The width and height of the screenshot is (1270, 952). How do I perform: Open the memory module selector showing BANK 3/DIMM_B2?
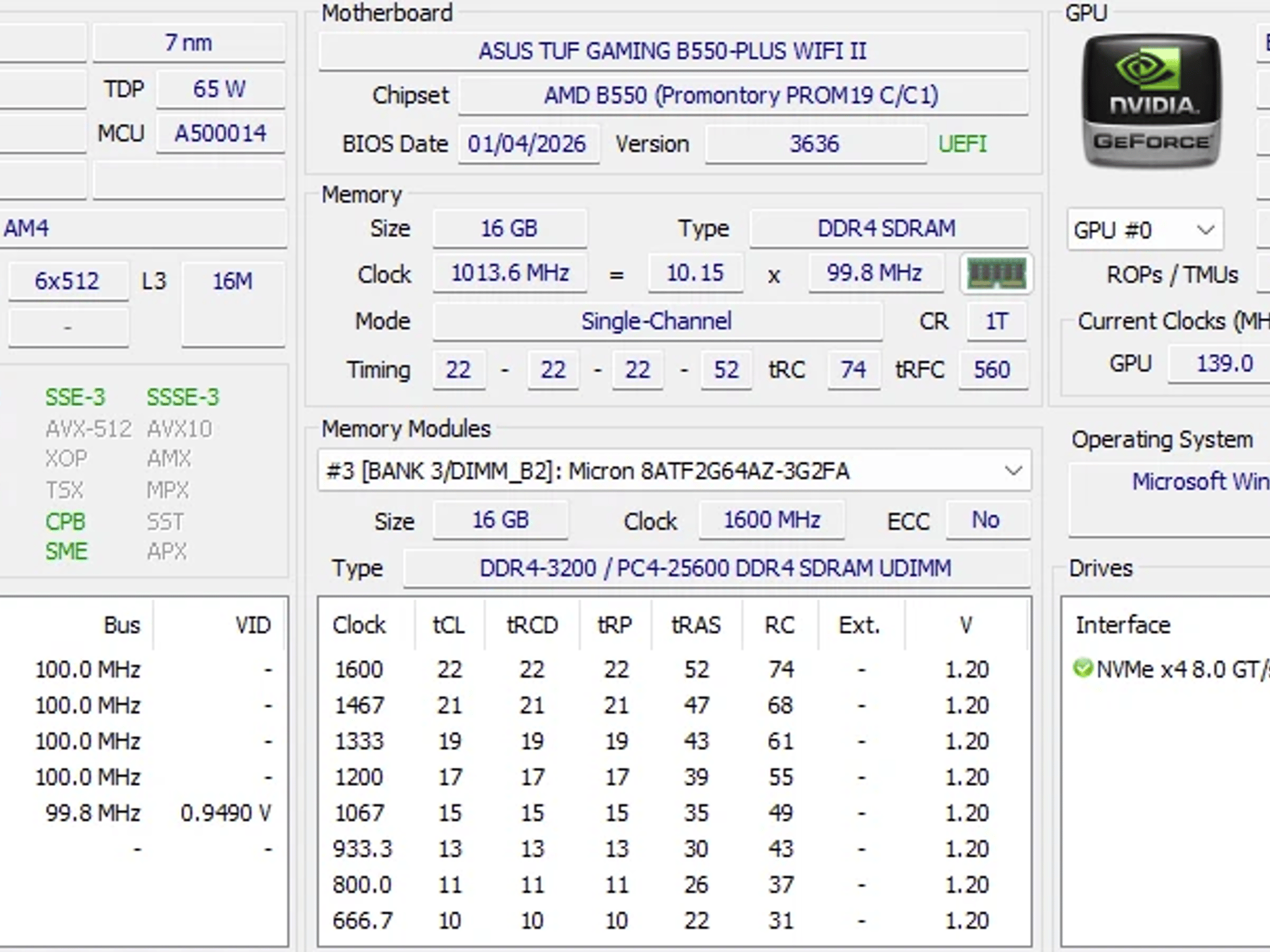tap(675, 471)
